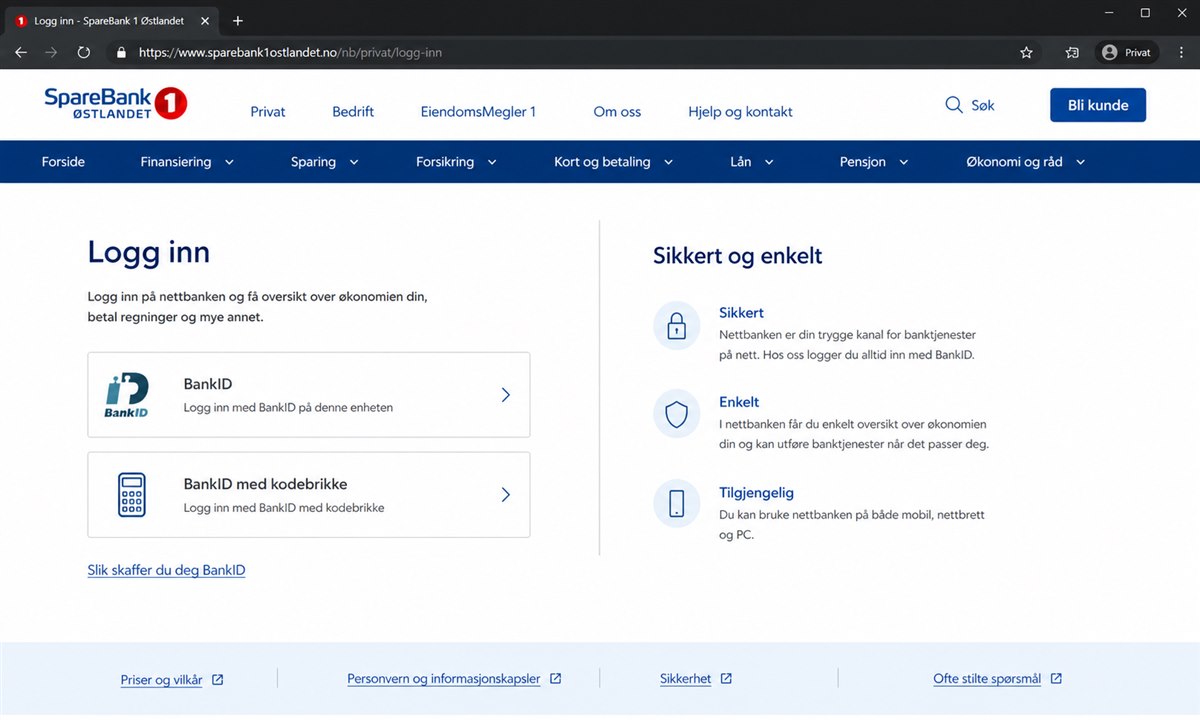1200x720 pixels.
Task: Click the kodebrikke calculator icon
Action: (x=132, y=494)
